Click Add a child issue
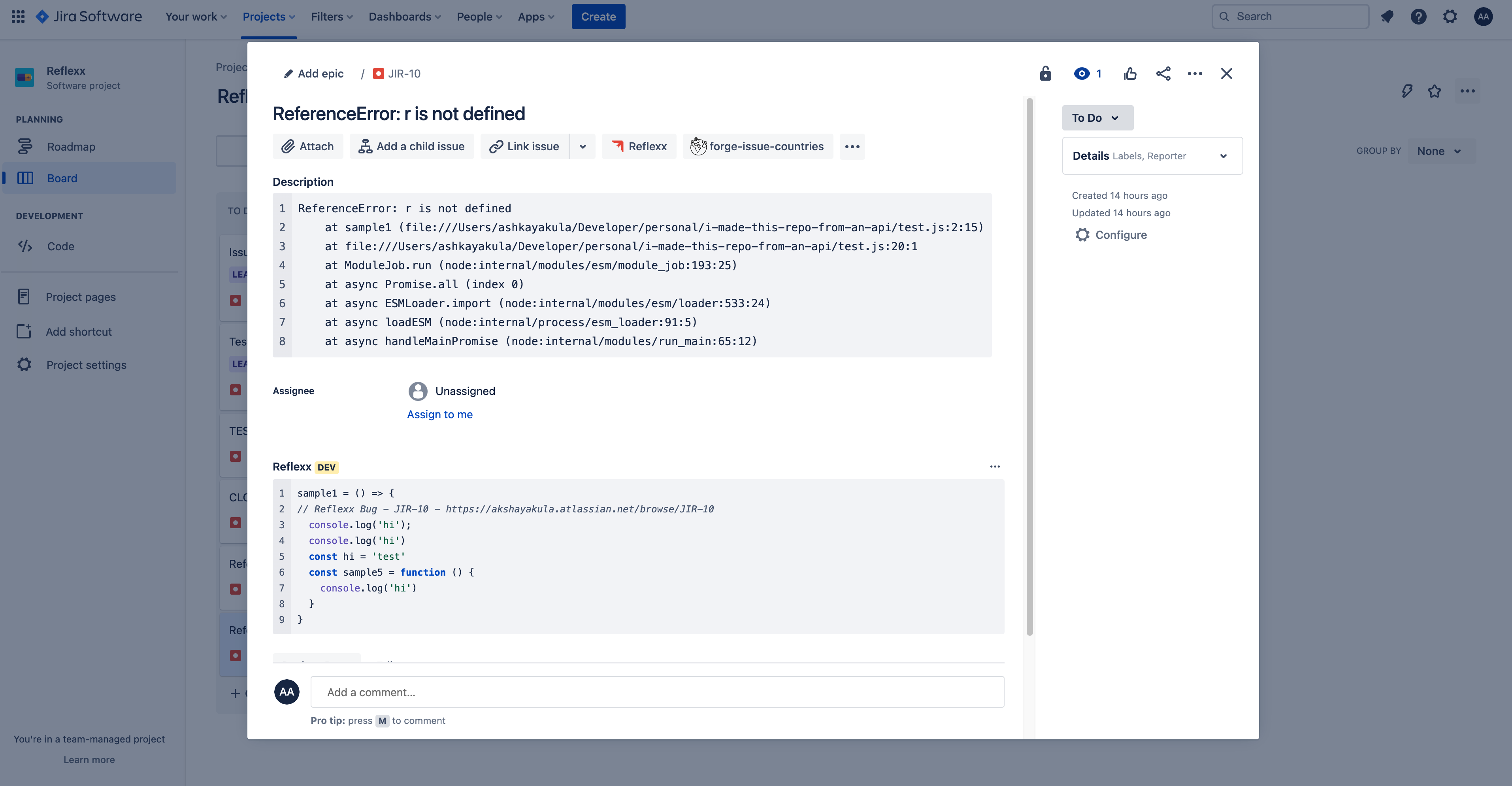Viewport: 1512px width, 786px height. pyautogui.click(x=412, y=146)
